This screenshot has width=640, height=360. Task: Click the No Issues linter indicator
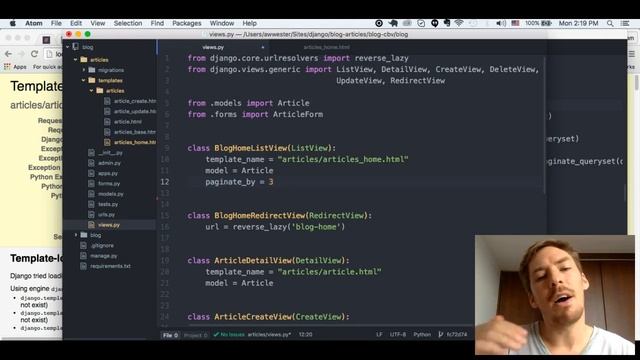point(229,334)
